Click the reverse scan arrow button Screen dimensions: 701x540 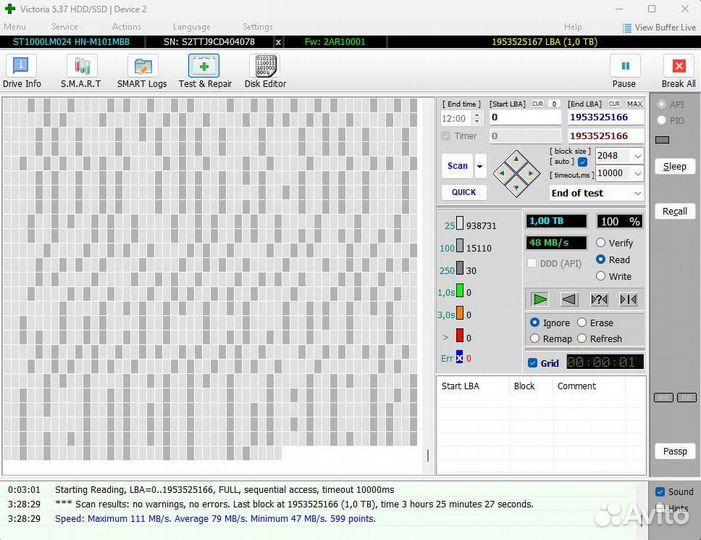pos(569,299)
